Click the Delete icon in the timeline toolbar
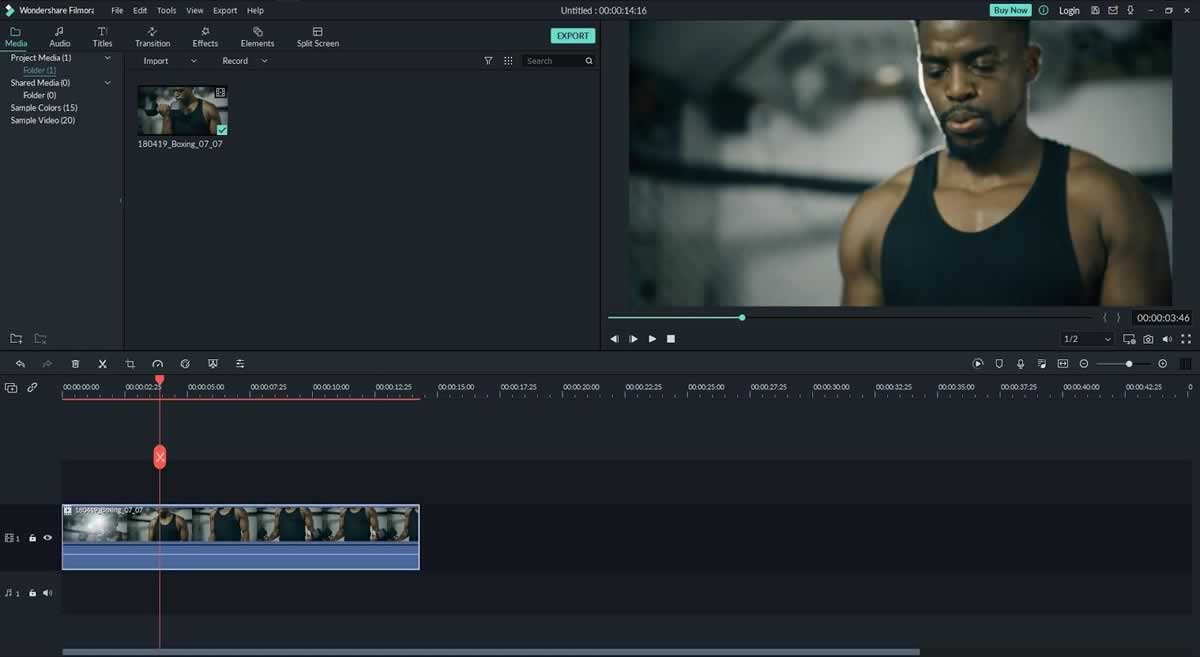This screenshot has width=1200, height=657. (x=75, y=363)
